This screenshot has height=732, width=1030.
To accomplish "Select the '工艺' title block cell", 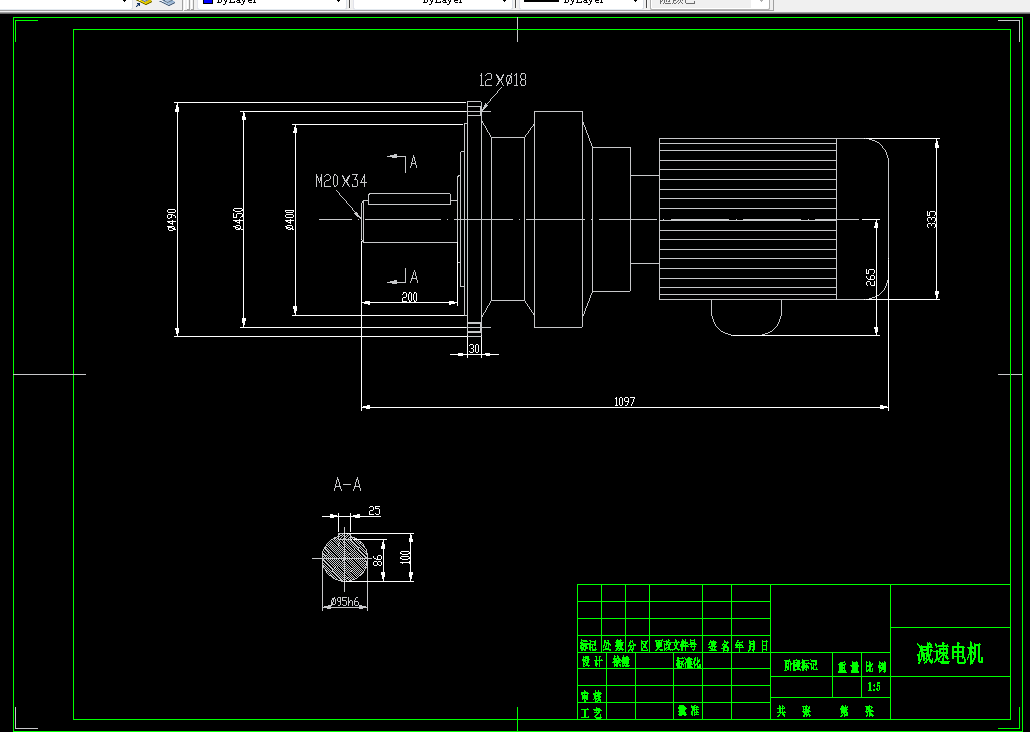I will 593,712.
